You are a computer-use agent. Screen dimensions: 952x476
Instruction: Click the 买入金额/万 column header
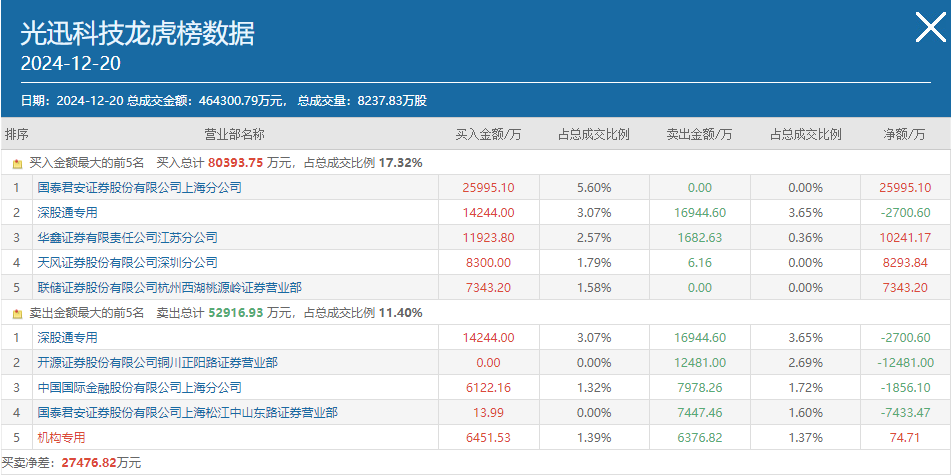[488, 135]
